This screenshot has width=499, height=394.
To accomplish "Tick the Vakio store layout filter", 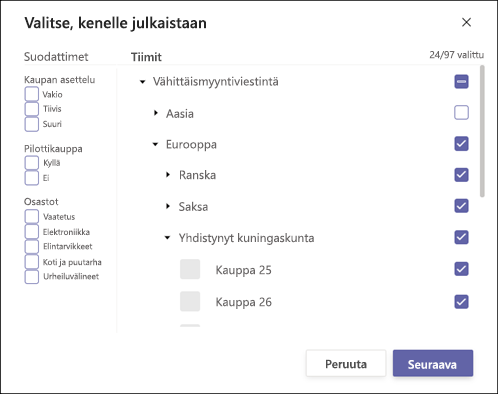I will pyautogui.click(x=32, y=94).
